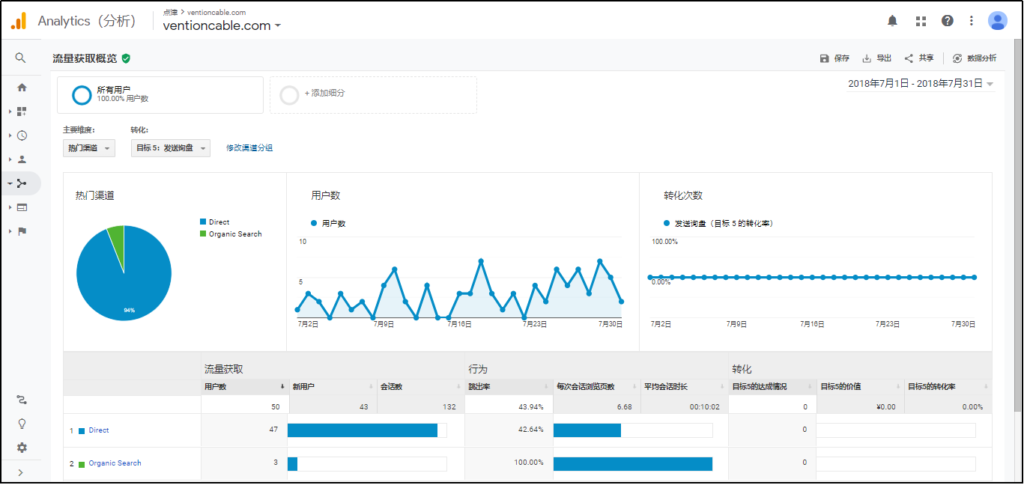Expand the Audience section arrow
This screenshot has width=1024, height=485.
pyautogui.click(x=10, y=159)
